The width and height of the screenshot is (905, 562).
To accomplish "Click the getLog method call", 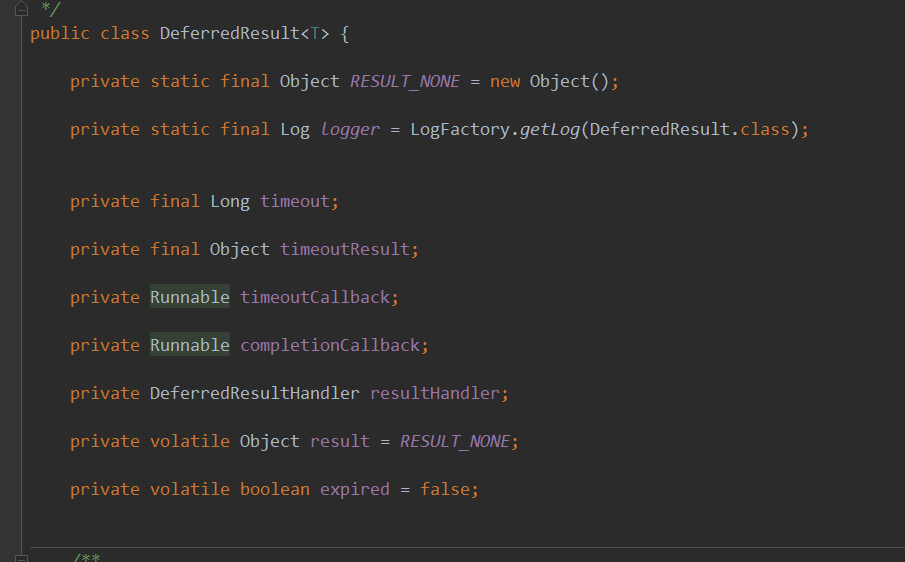I will coord(549,129).
